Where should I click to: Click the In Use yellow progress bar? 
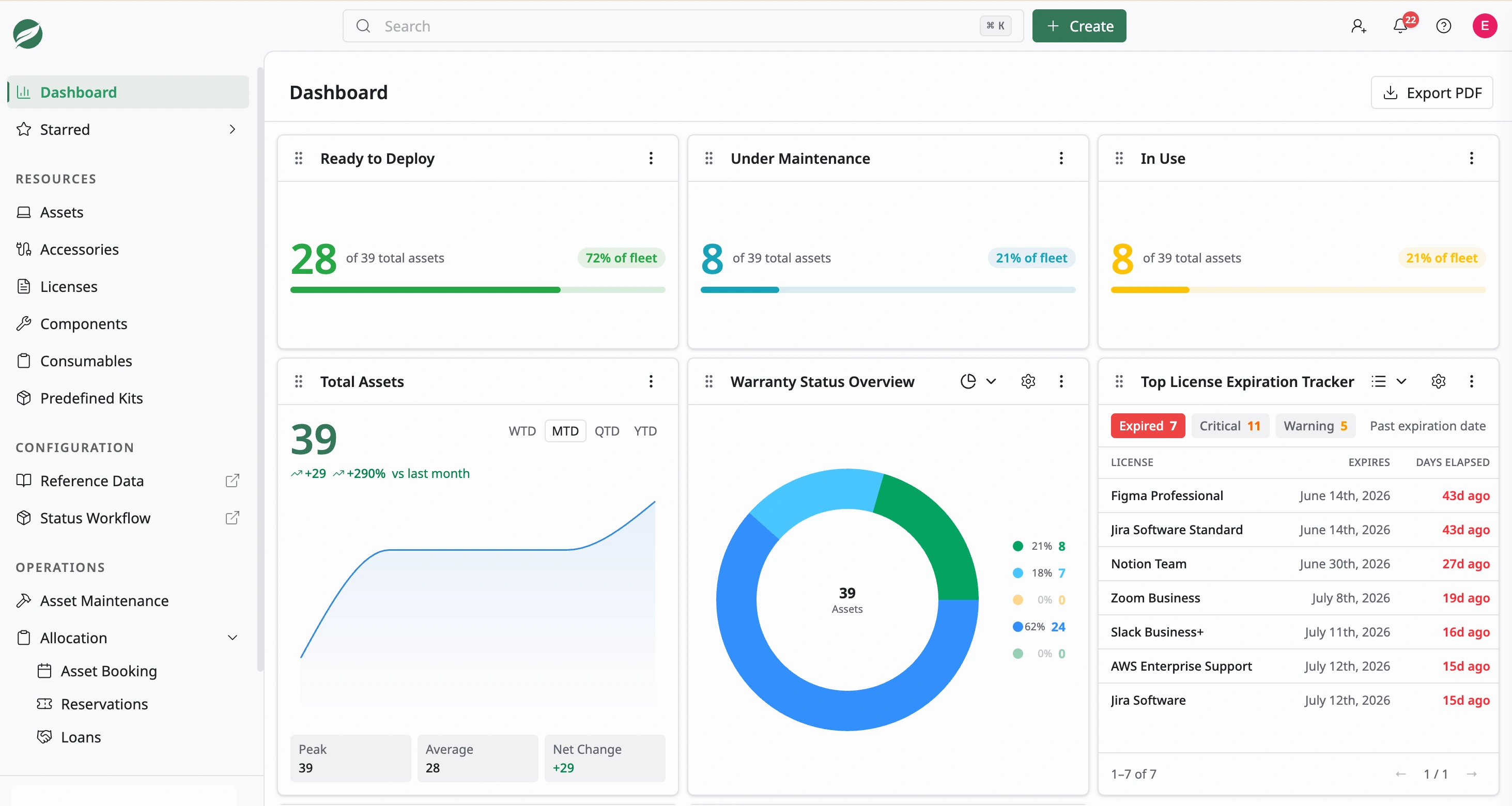pyautogui.click(x=1298, y=290)
